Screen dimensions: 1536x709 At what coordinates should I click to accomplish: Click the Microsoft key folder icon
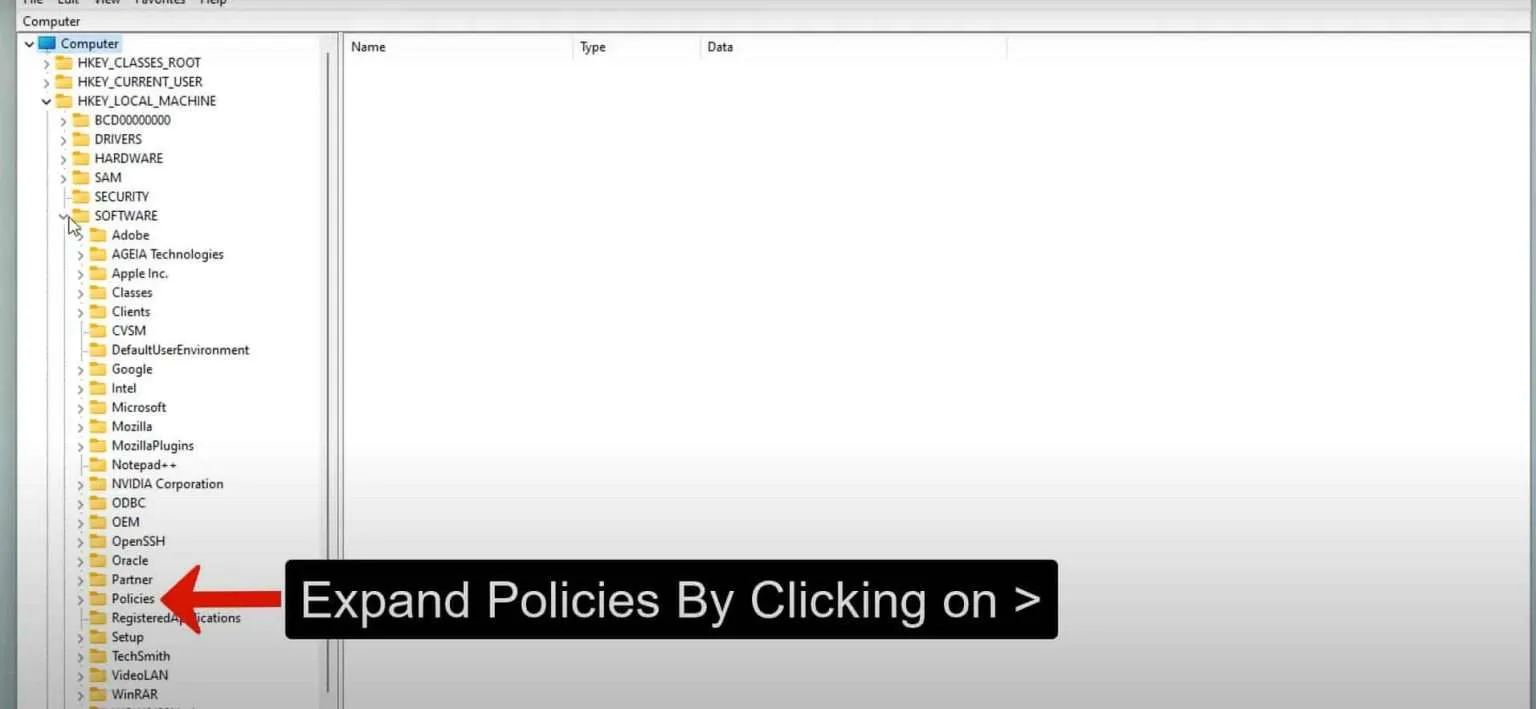click(98, 408)
